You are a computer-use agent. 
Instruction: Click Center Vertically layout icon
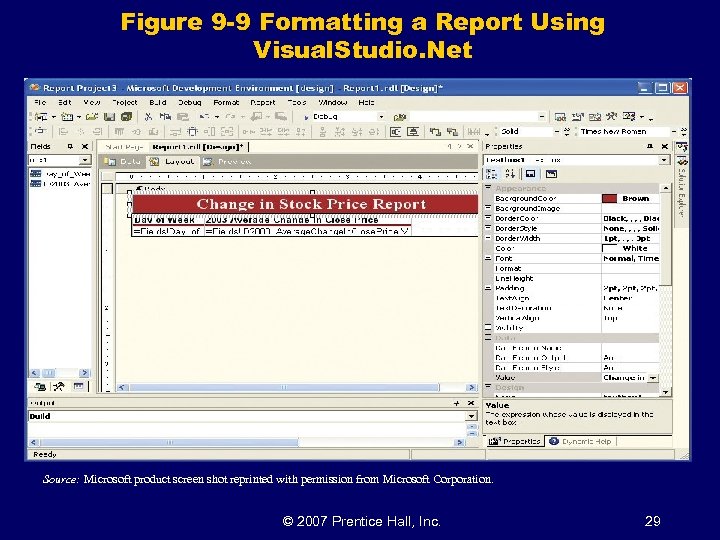(x=413, y=132)
